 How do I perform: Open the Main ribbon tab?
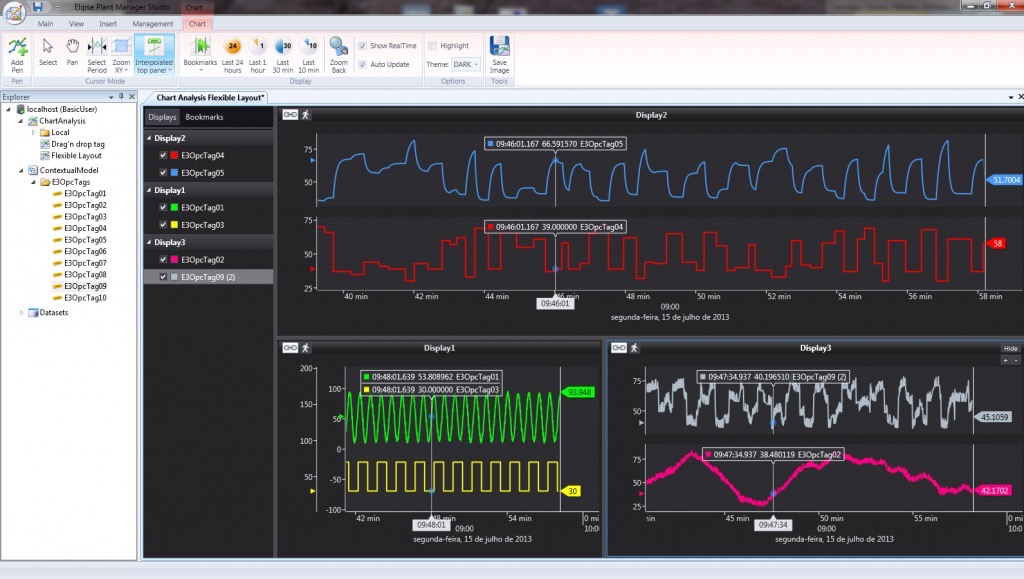[x=45, y=24]
